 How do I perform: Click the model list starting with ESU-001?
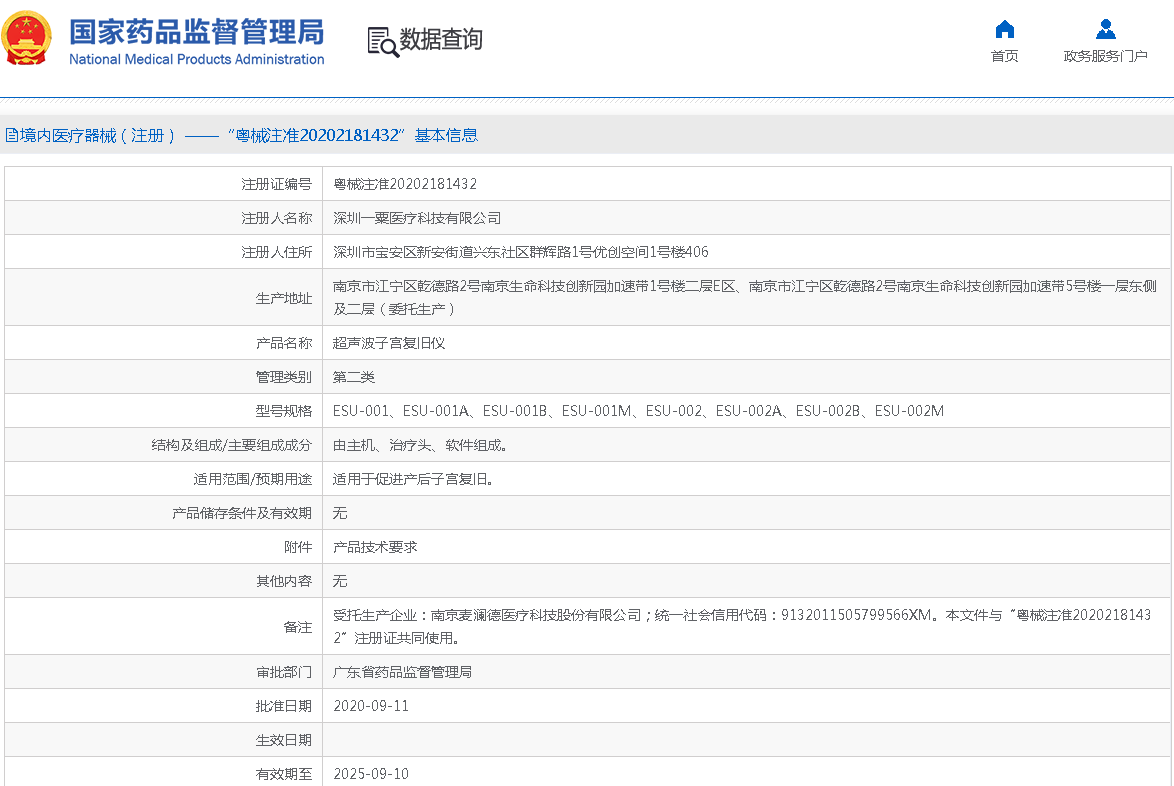[638, 411]
